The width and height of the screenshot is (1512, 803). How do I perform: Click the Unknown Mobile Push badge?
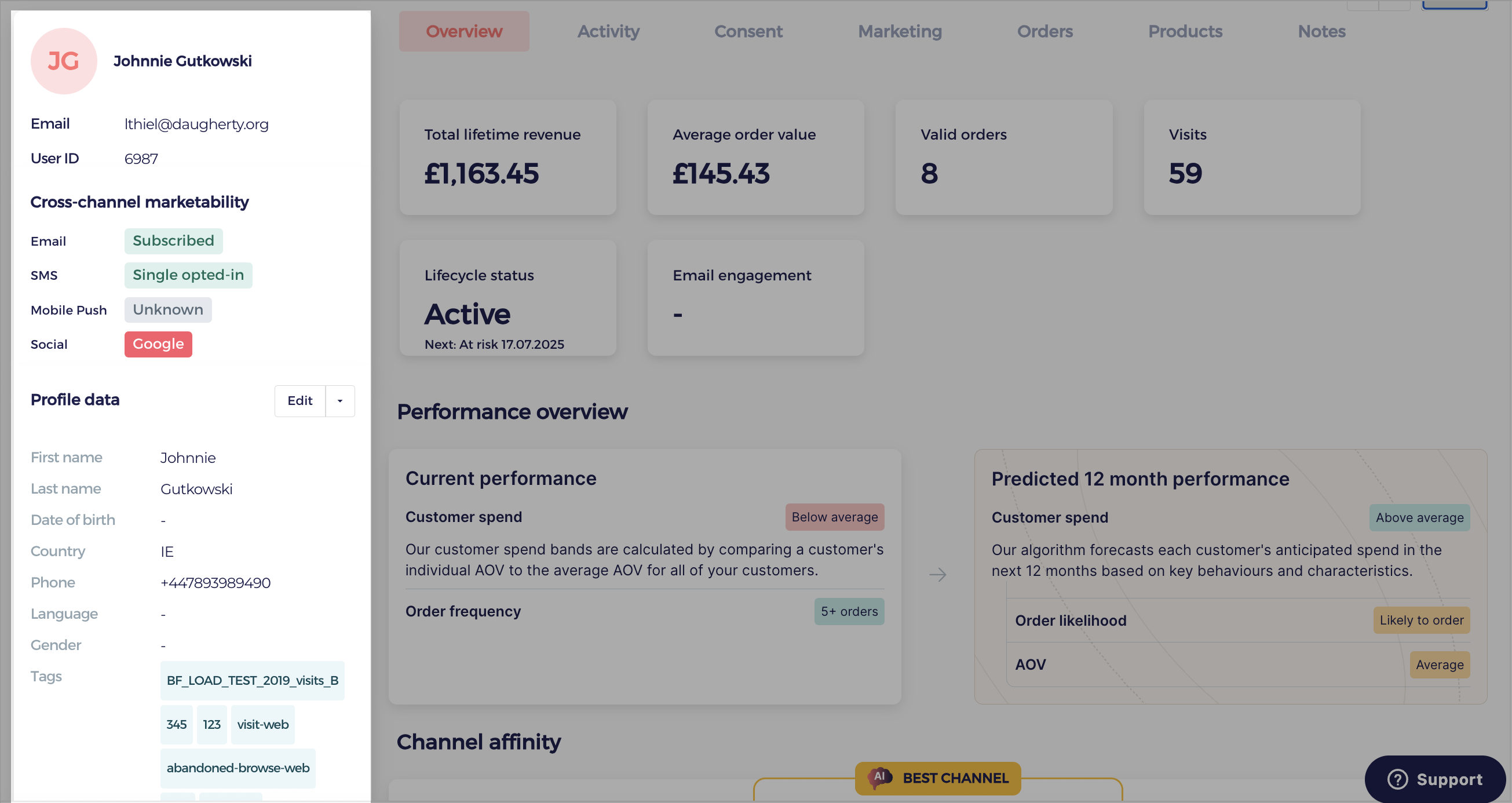168,309
